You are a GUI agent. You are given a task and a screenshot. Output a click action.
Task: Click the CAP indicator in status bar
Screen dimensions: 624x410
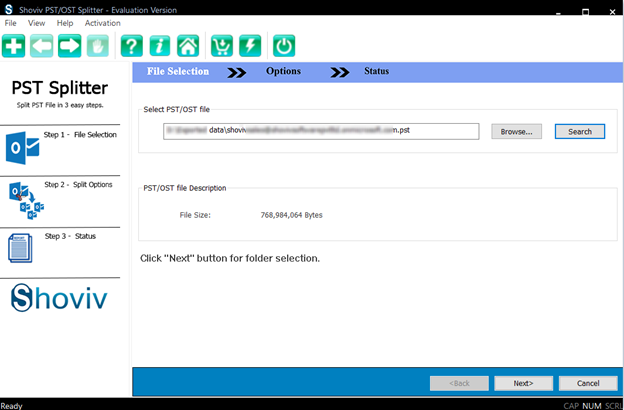pyautogui.click(x=571, y=406)
